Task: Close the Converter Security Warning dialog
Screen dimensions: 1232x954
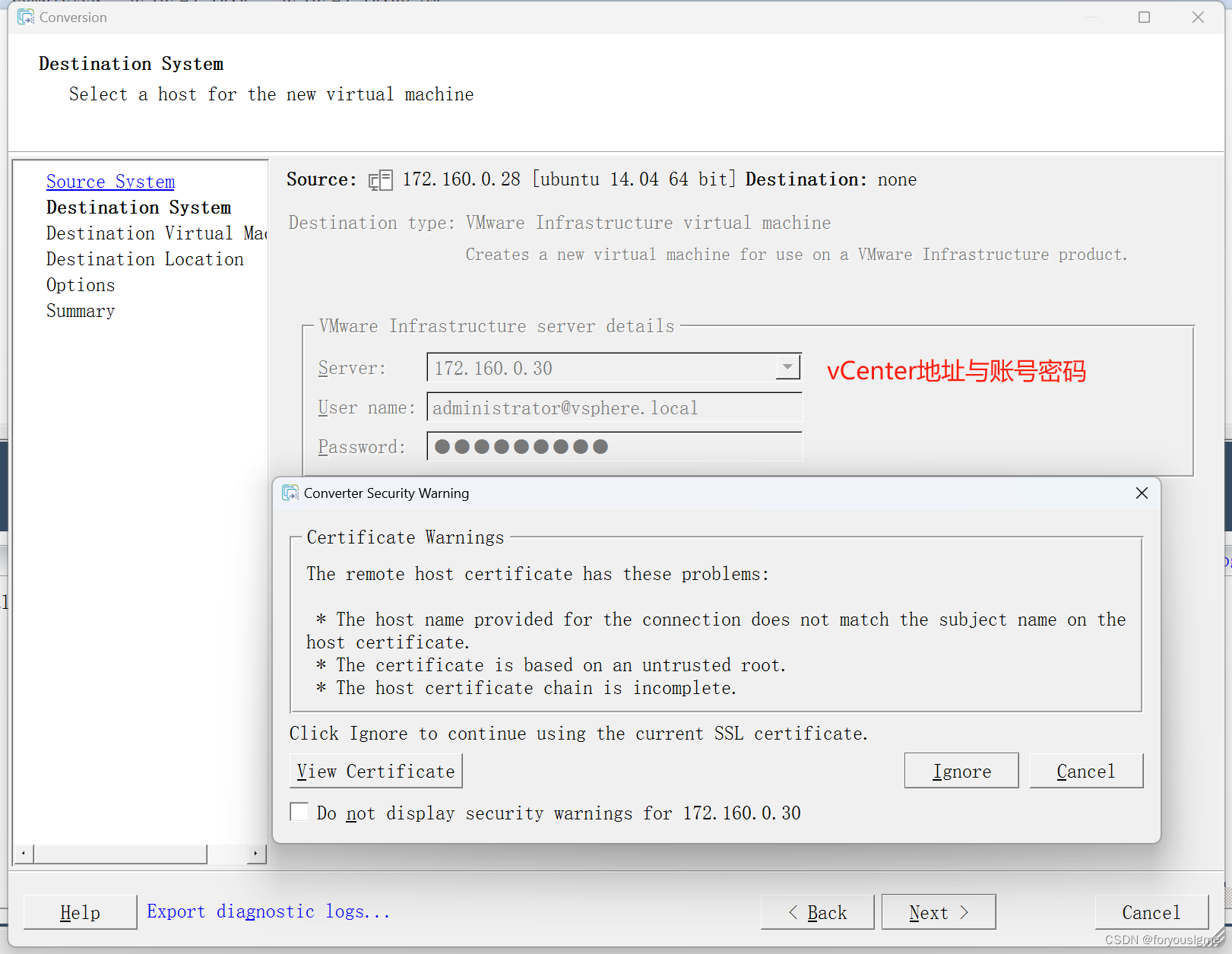Action: pyautogui.click(x=1142, y=493)
